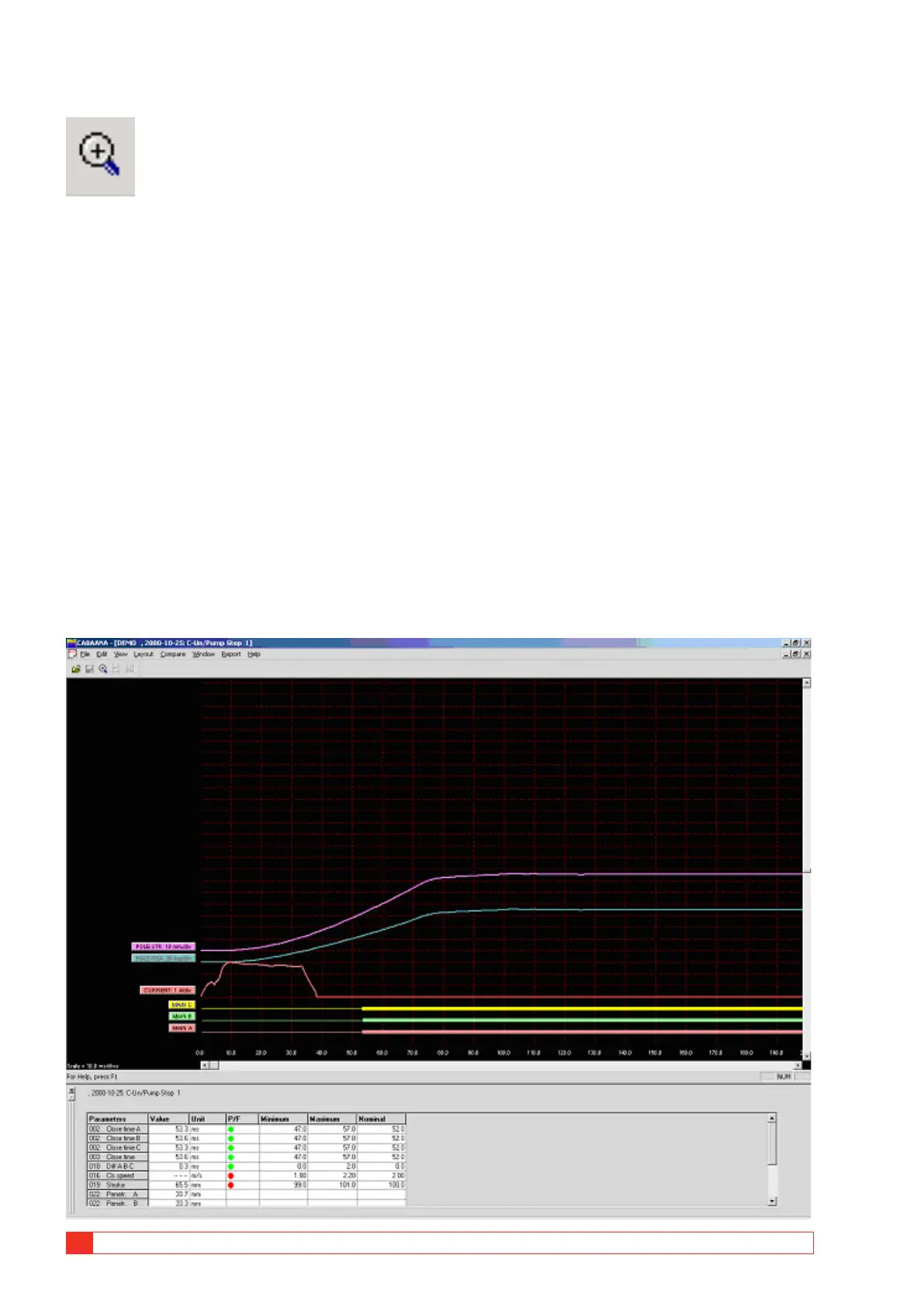Viewport: 924px width, 1307px height.
Task: Open the Report menu
Action: click(x=231, y=654)
